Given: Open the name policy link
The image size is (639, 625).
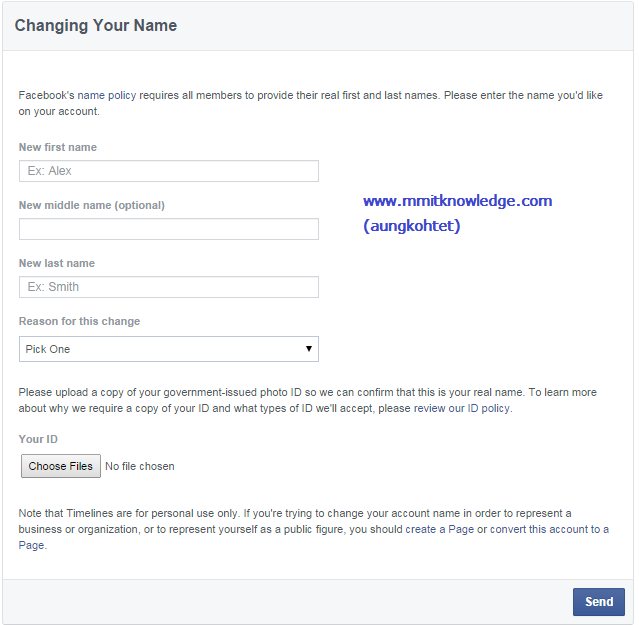Looking at the screenshot, I should tap(107, 95).
